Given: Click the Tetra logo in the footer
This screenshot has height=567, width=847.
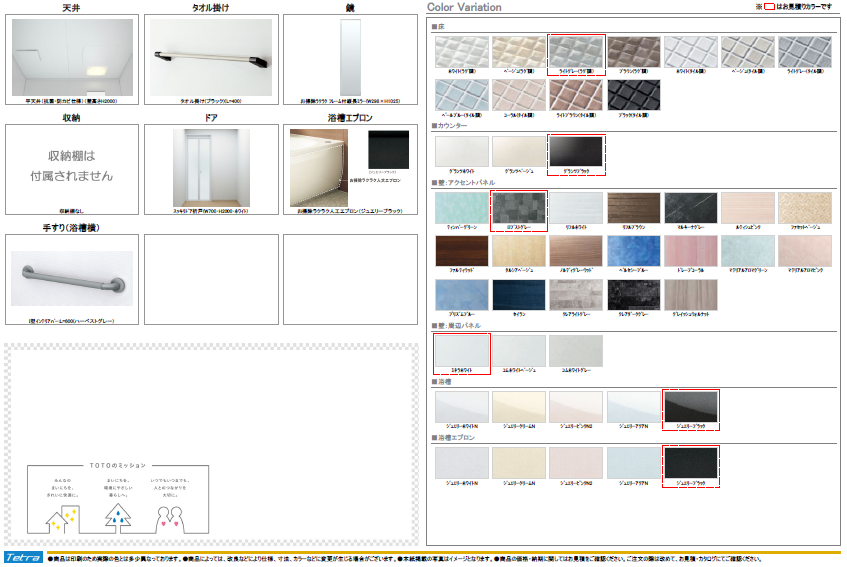Looking at the screenshot, I should tap(23, 556).
